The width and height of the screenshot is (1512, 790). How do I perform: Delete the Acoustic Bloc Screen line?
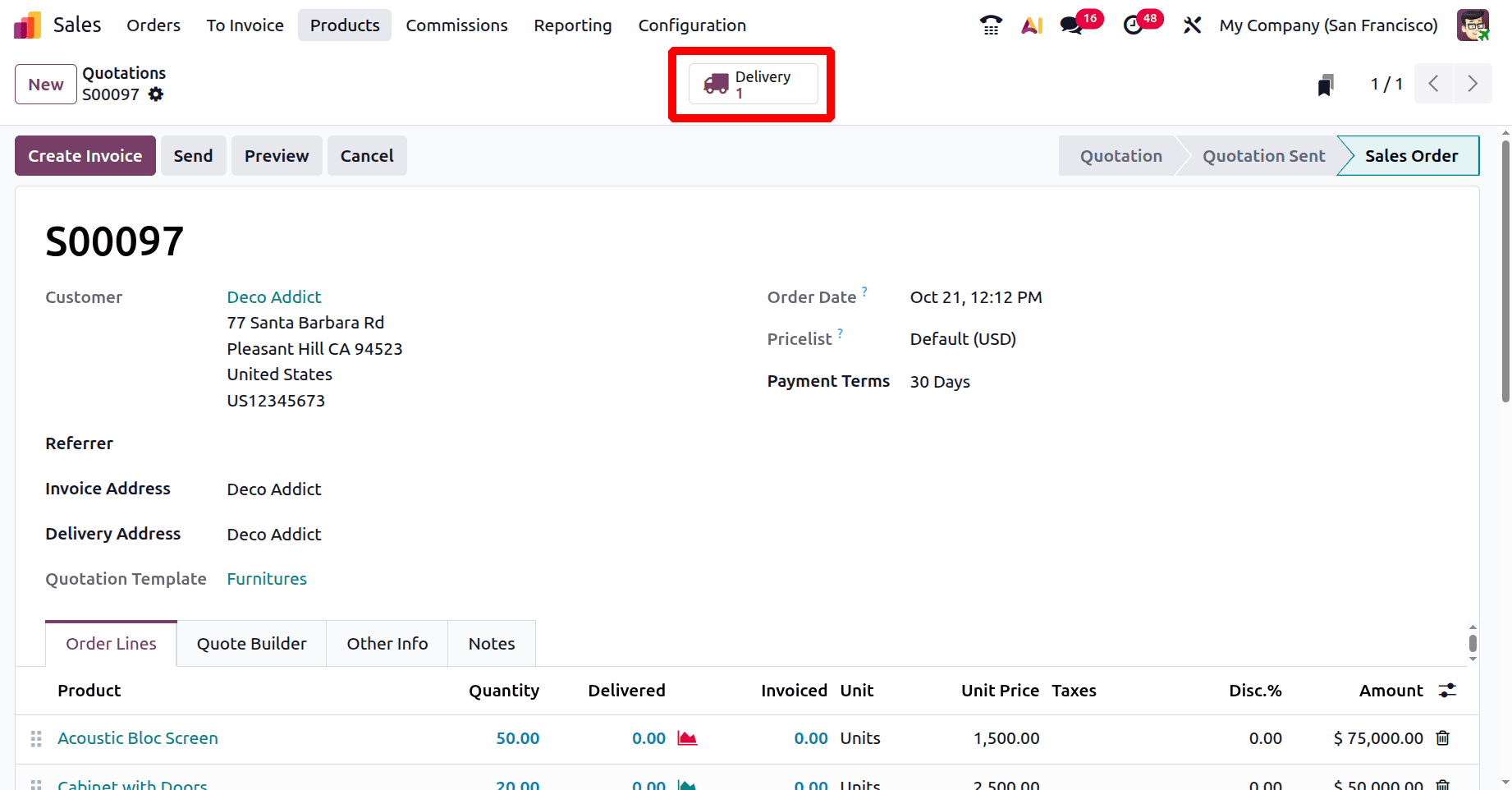(x=1442, y=738)
